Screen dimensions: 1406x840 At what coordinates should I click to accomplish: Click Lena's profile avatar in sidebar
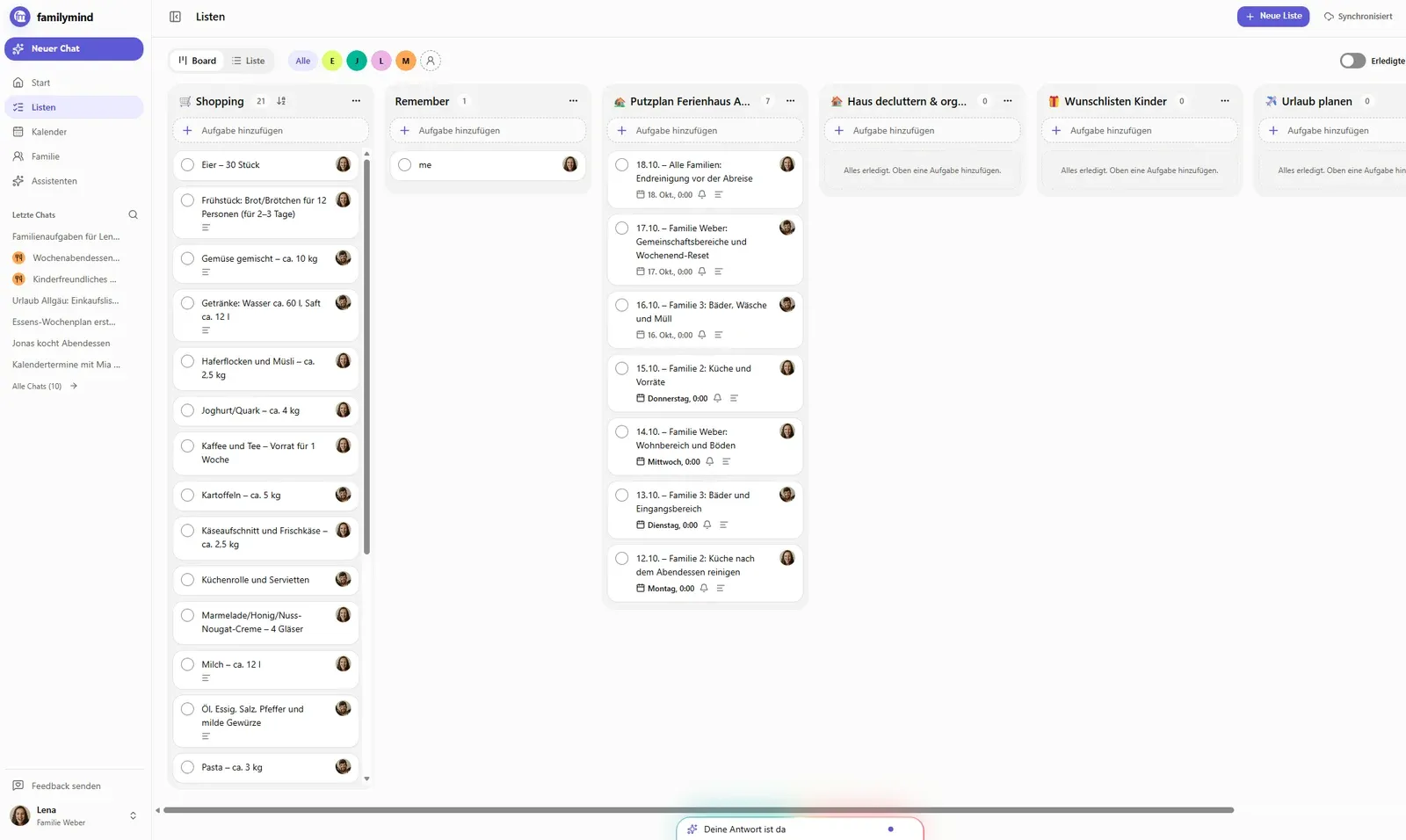pyautogui.click(x=20, y=815)
